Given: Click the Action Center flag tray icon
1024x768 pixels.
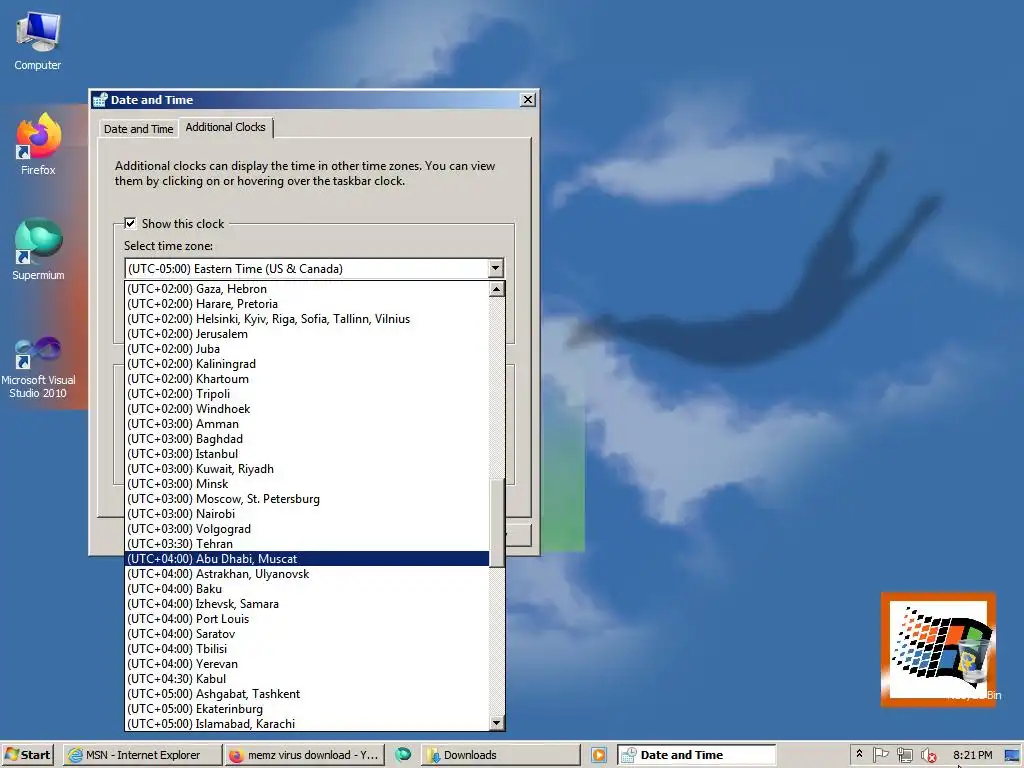Looking at the screenshot, I should [x=880, y=754].
